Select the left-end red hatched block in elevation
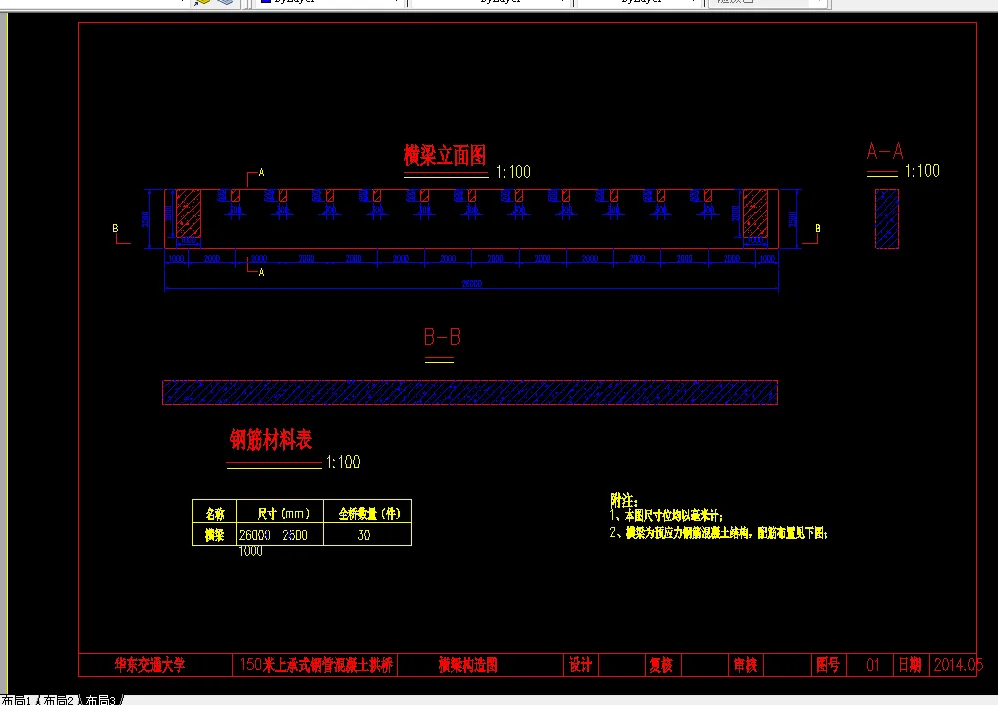This screenshot has width=998, height=705. click(x=188, y=213)
